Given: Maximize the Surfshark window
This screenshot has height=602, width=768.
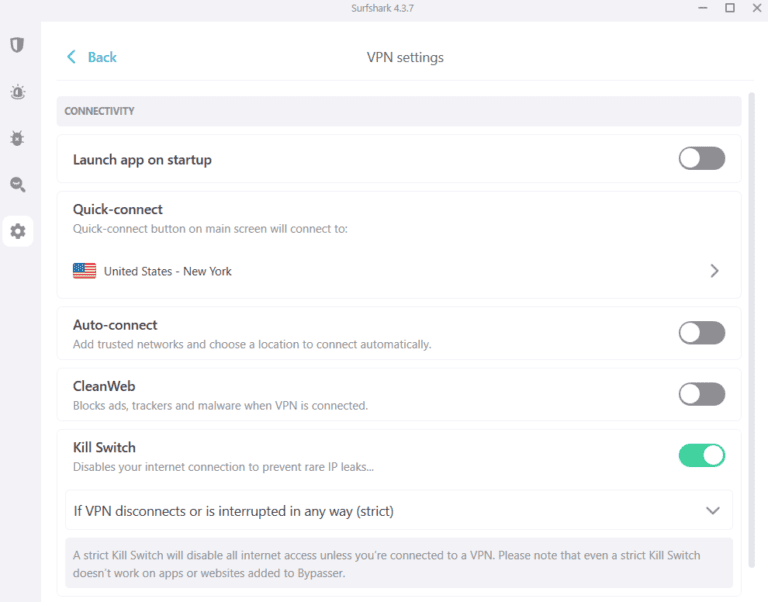Looking at the screenshot, I should [729, 8].
